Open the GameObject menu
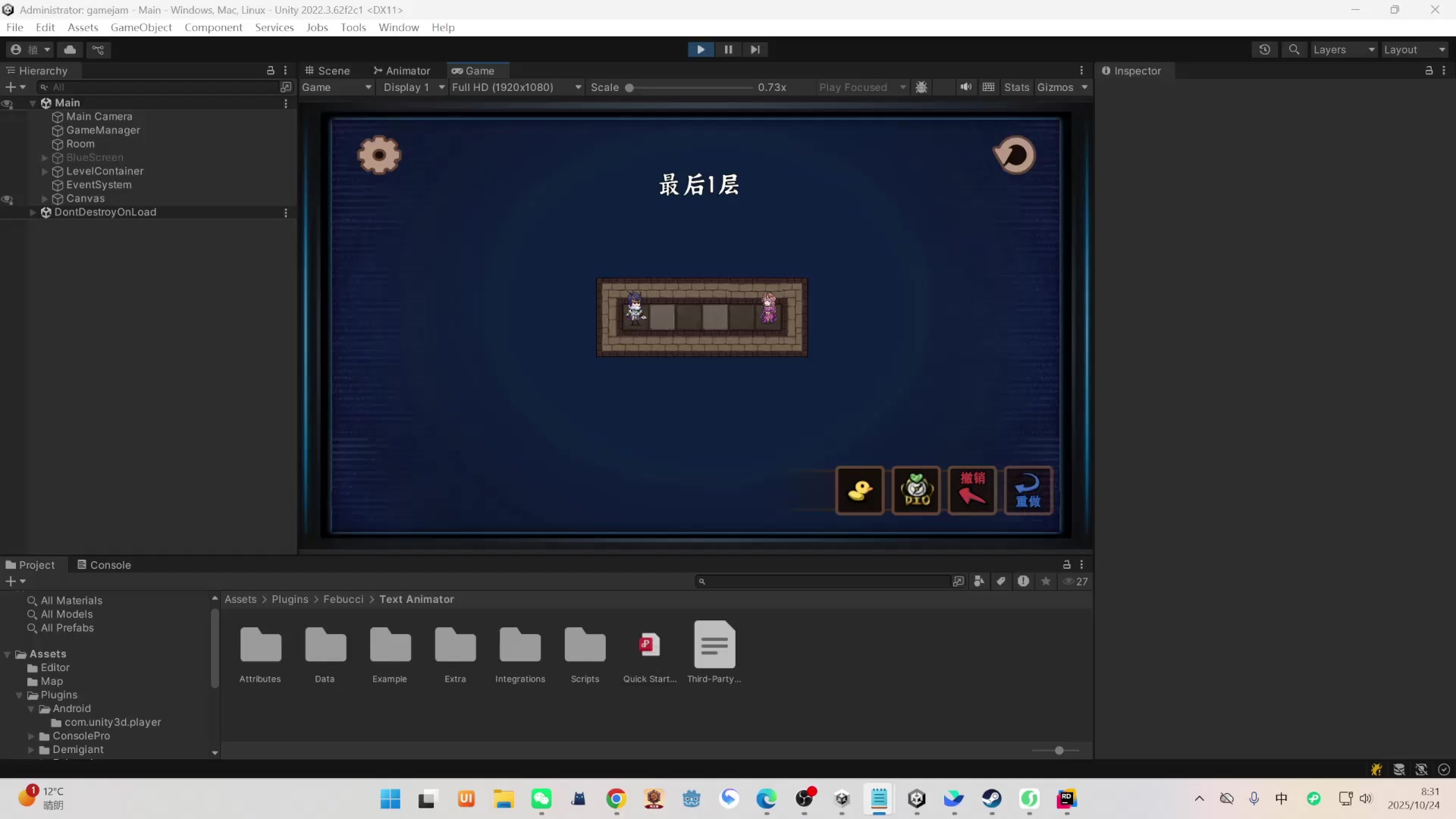Screen dimensions: 1456x819 pos(141,27)
